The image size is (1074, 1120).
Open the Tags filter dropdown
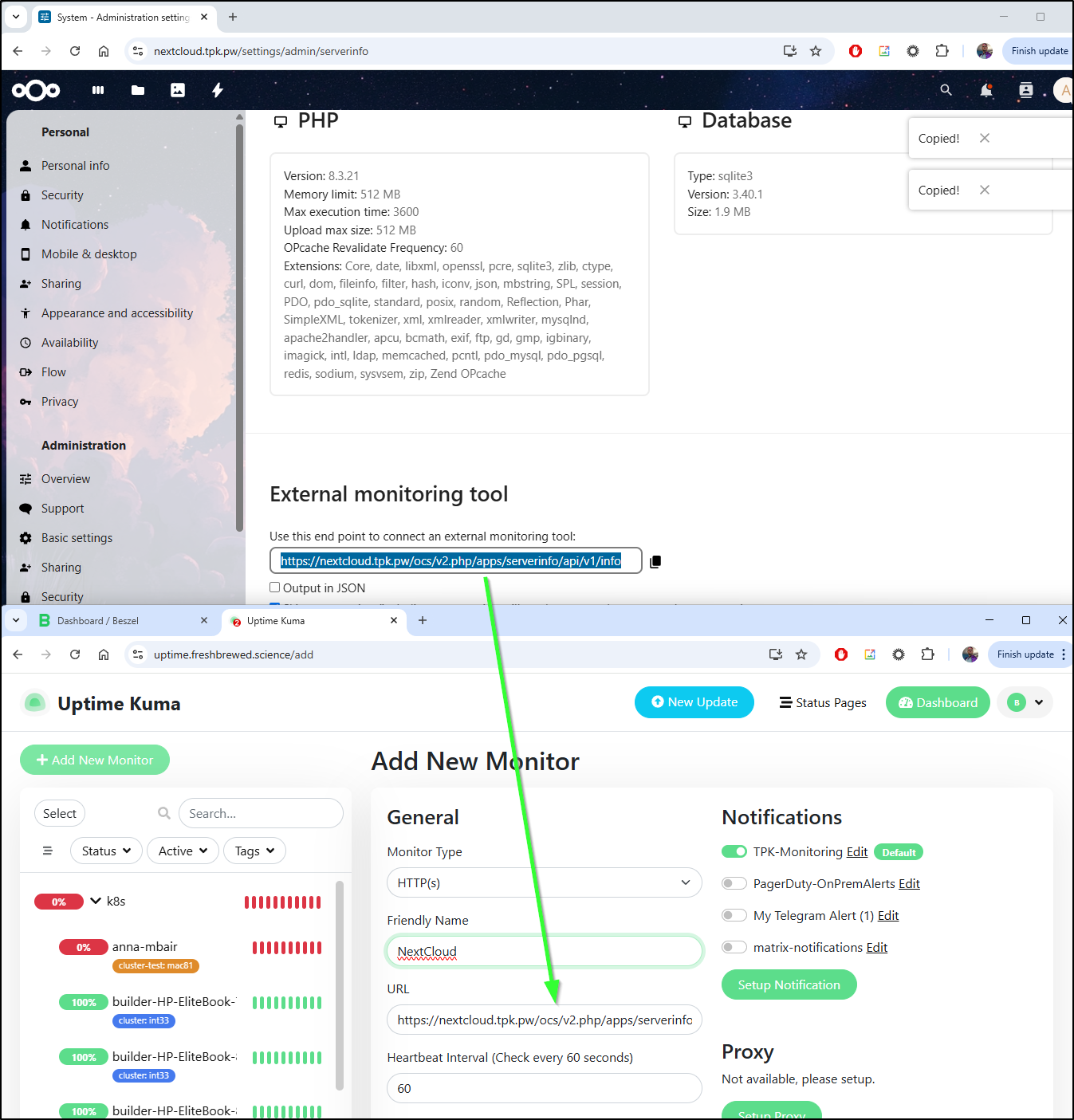click(254, 851)
